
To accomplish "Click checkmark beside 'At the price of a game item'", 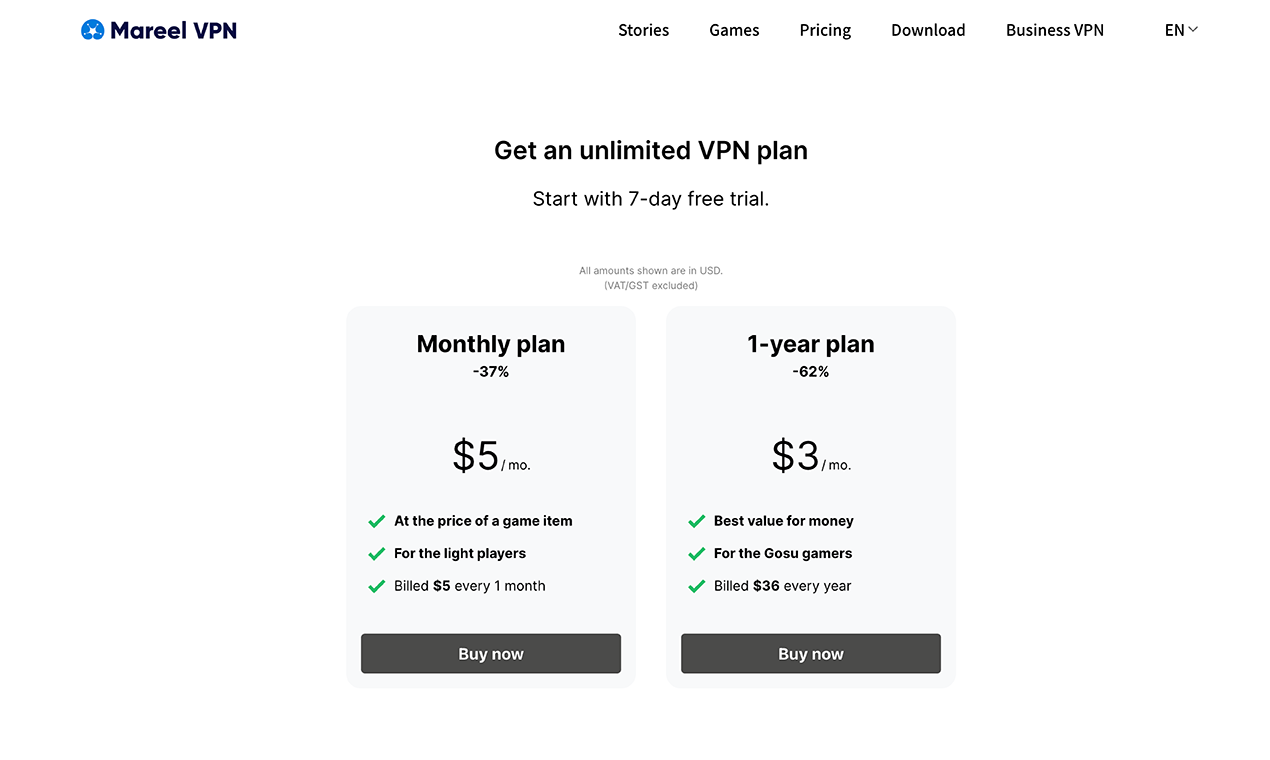I will point(377,521).
